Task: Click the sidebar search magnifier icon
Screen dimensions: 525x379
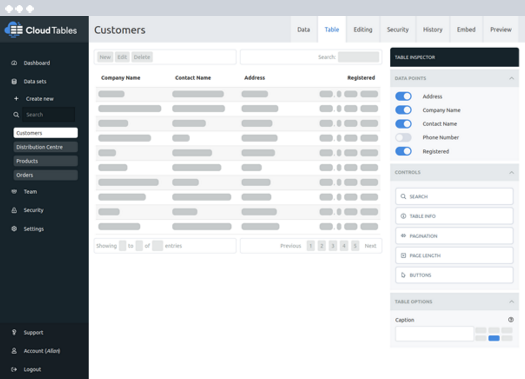Action: tap(16, 115)
